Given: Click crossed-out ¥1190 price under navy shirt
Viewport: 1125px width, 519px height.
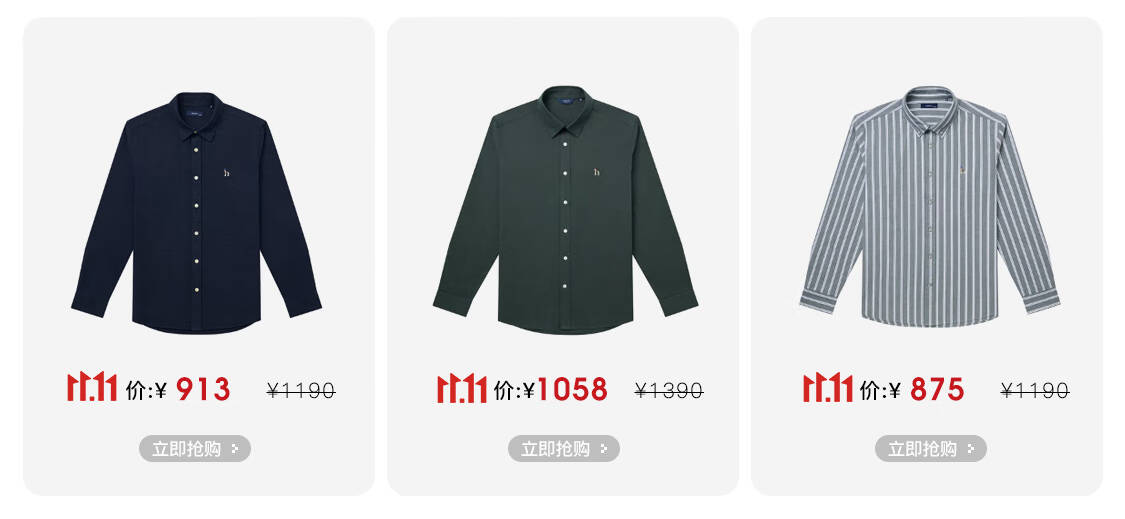Looking at the screenshot, I should 301,391.
